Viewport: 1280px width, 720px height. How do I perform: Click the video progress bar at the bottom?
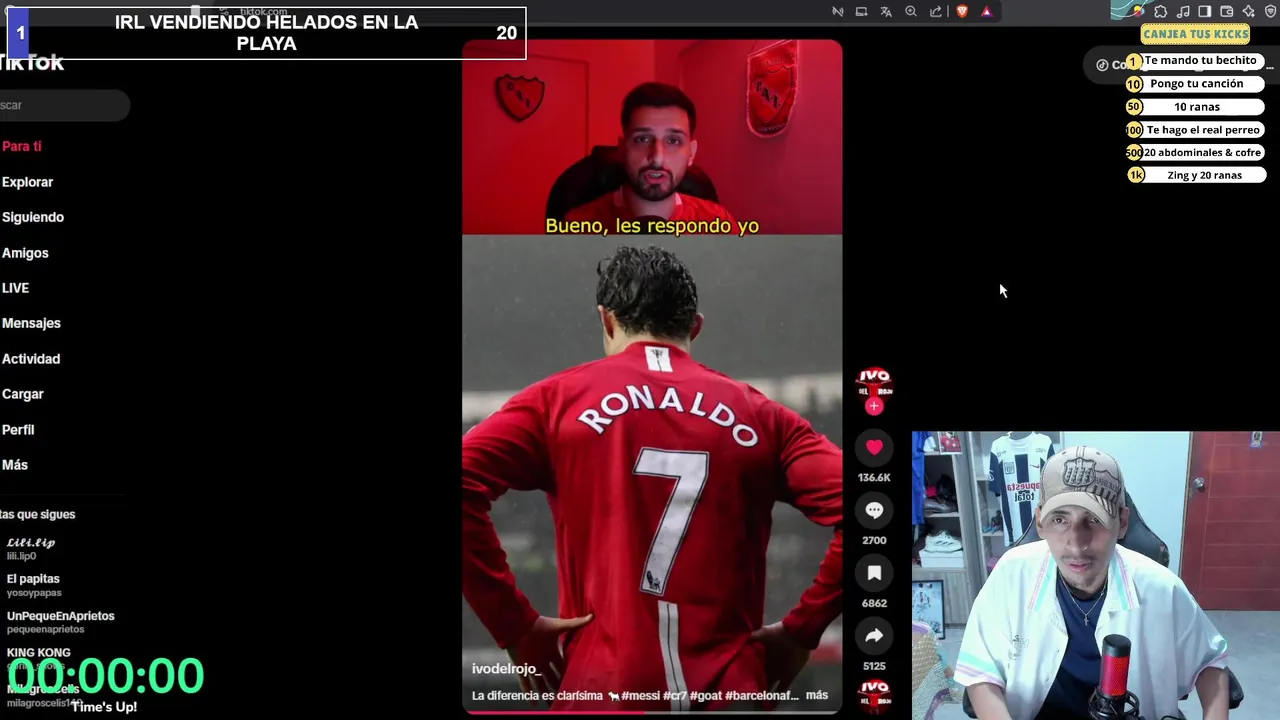[x=652, y=712]
